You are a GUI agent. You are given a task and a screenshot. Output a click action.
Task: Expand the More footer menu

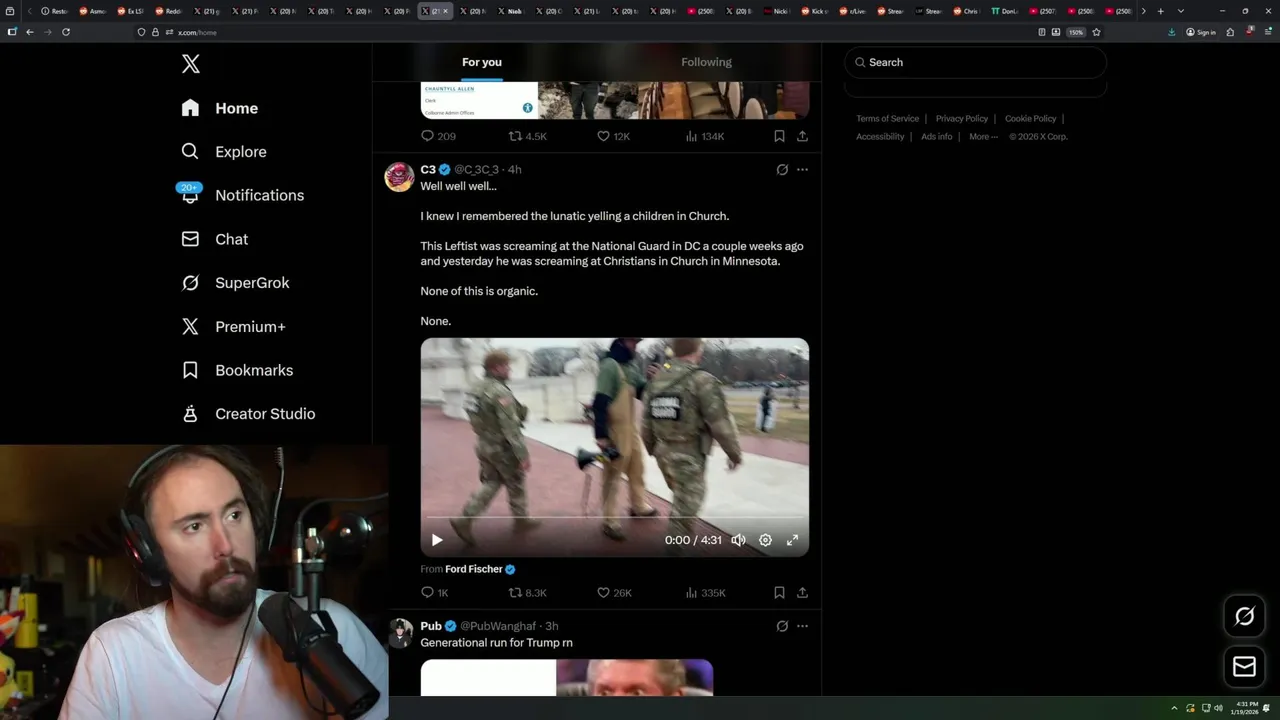click(x=983, y=137)
